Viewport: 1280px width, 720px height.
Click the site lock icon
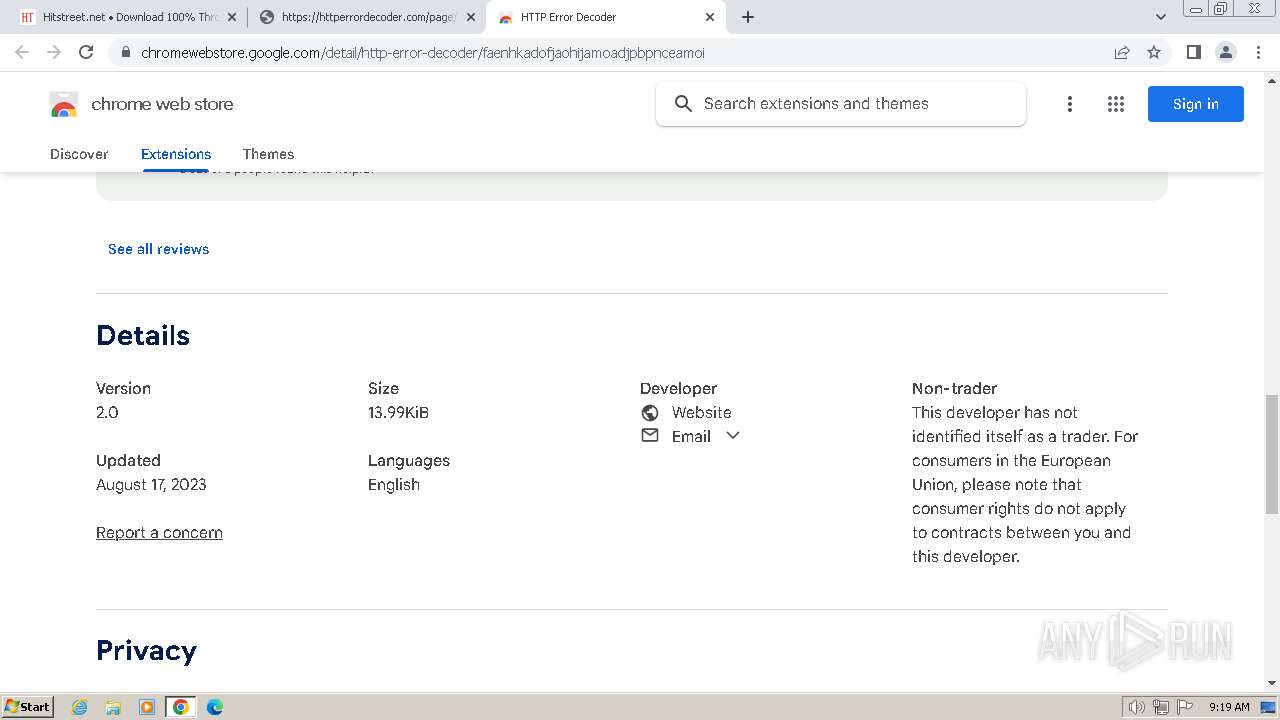coord(125,53)
